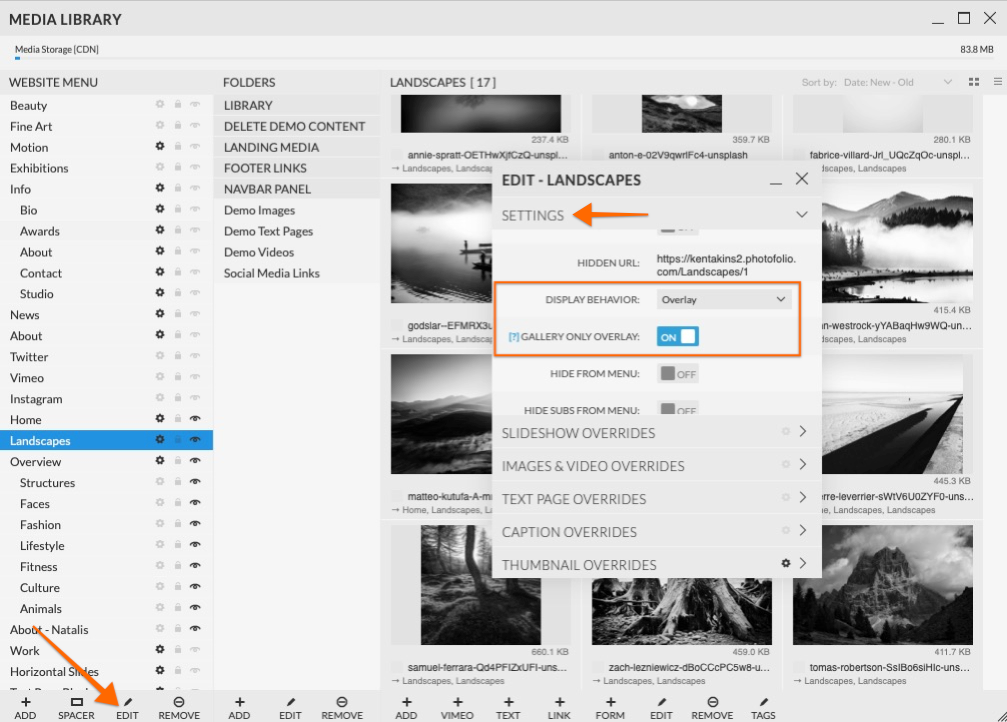This screenshot has width=1007, height=722.
Task: Remove the selected folder
Action: pyautogui.click(x=342, y=708)
